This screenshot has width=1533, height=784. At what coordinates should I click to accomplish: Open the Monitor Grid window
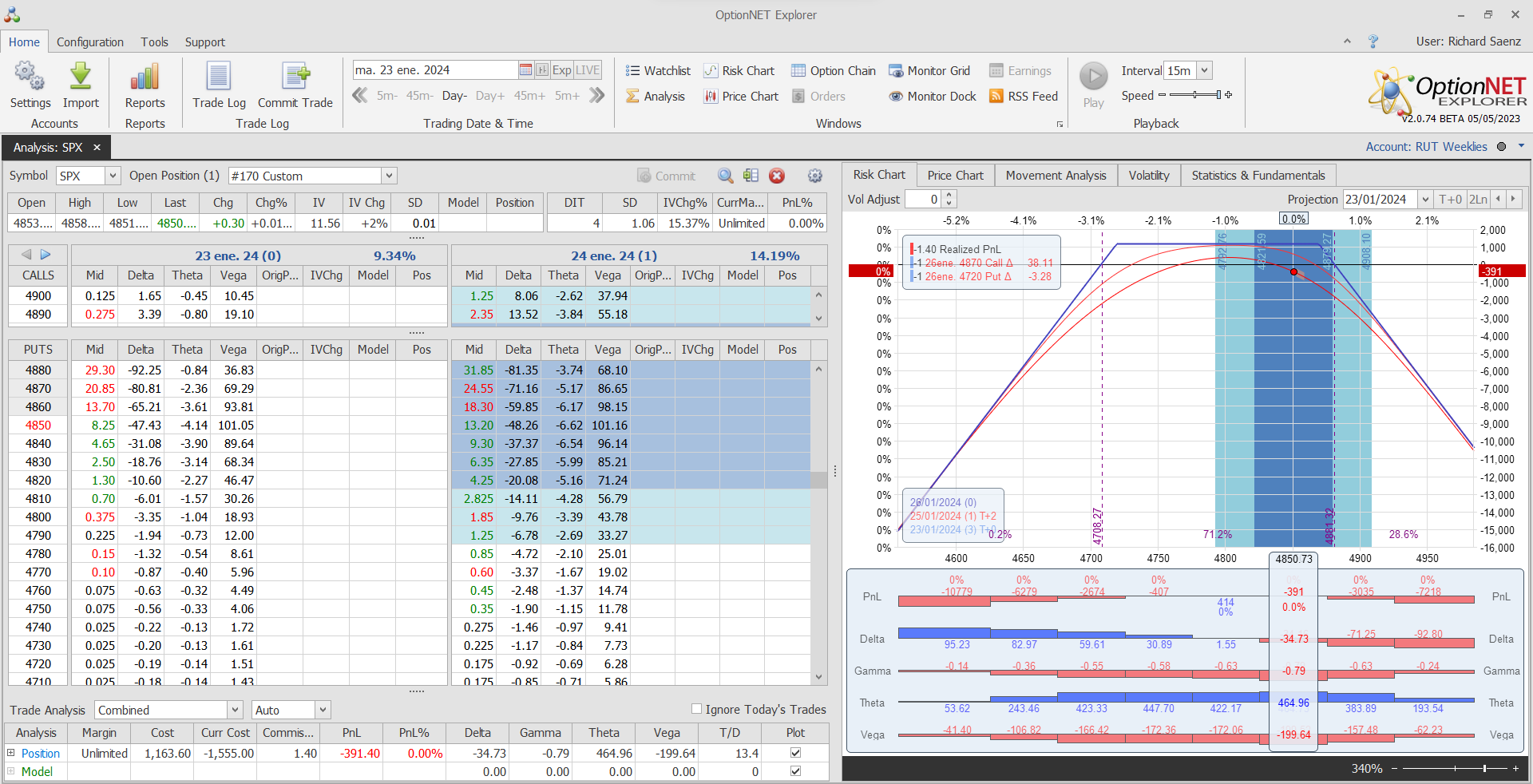pyautogui.click(x=929, y=71)
